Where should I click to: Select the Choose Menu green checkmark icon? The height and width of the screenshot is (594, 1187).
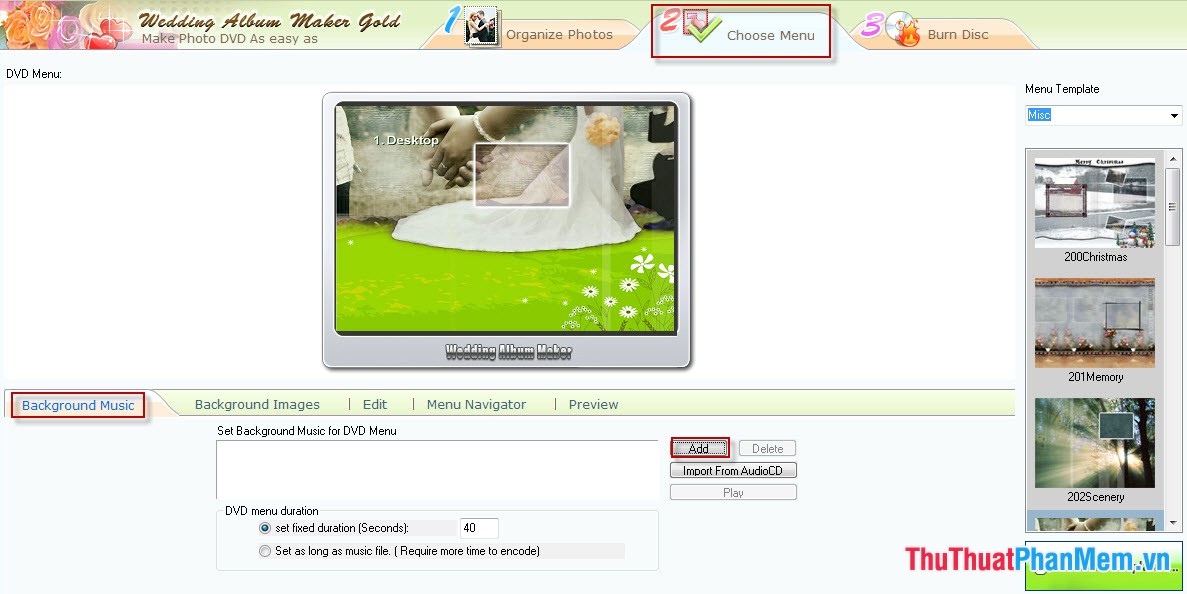[x=701, y=30]
